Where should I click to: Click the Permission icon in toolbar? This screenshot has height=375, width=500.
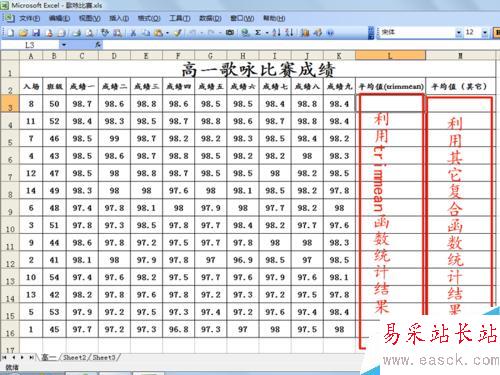tap(49, 33)
